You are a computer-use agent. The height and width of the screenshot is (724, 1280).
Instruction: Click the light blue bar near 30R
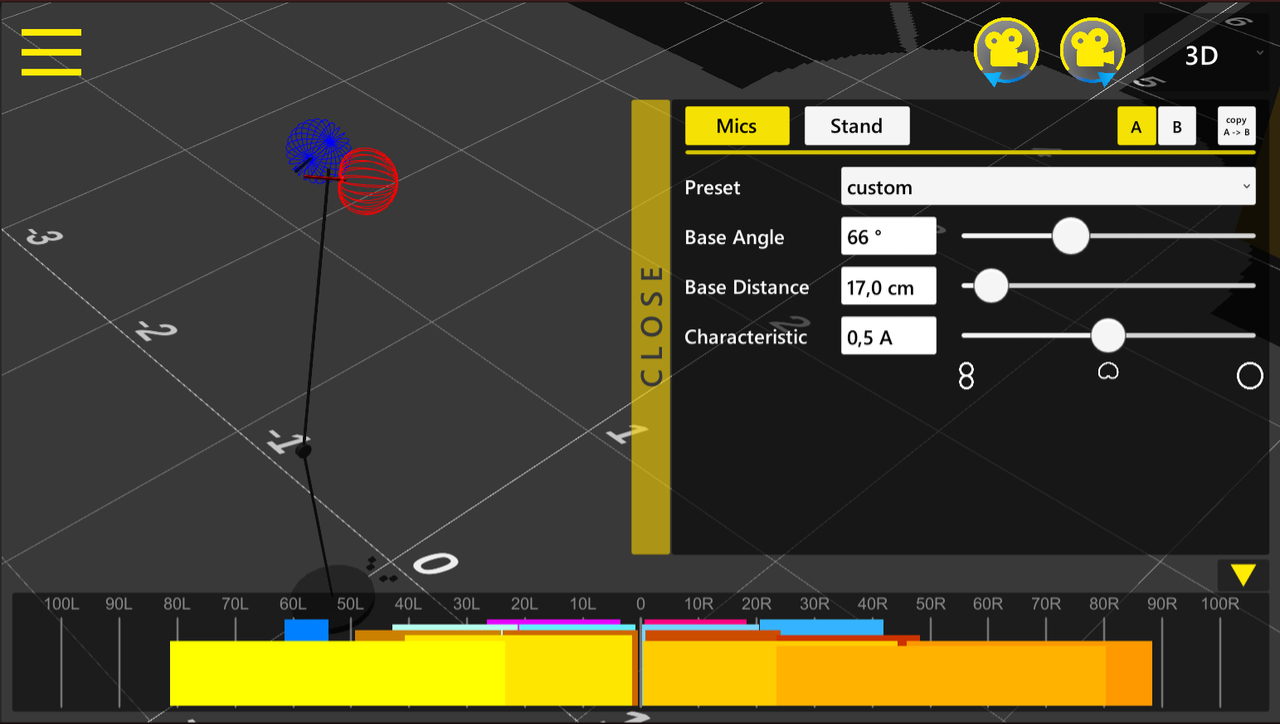tap(821, 627)
